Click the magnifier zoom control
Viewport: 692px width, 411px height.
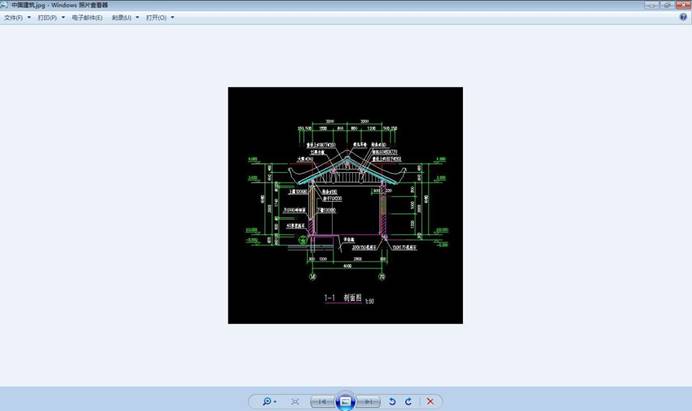coord(269,401)
